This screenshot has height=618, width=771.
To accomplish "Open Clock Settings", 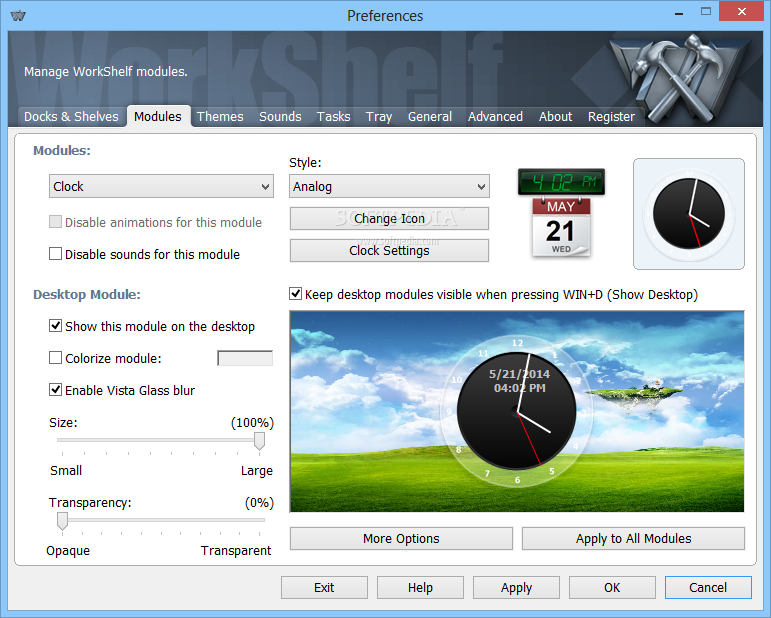I will [389, 250].
